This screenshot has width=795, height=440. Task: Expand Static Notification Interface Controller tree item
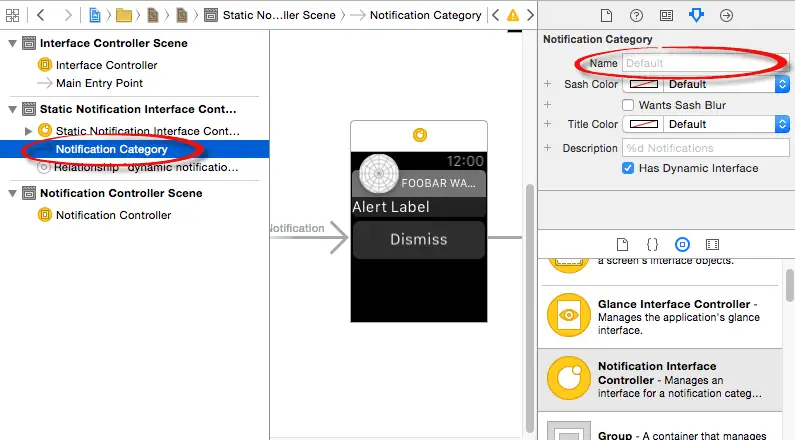pos(28,131)
